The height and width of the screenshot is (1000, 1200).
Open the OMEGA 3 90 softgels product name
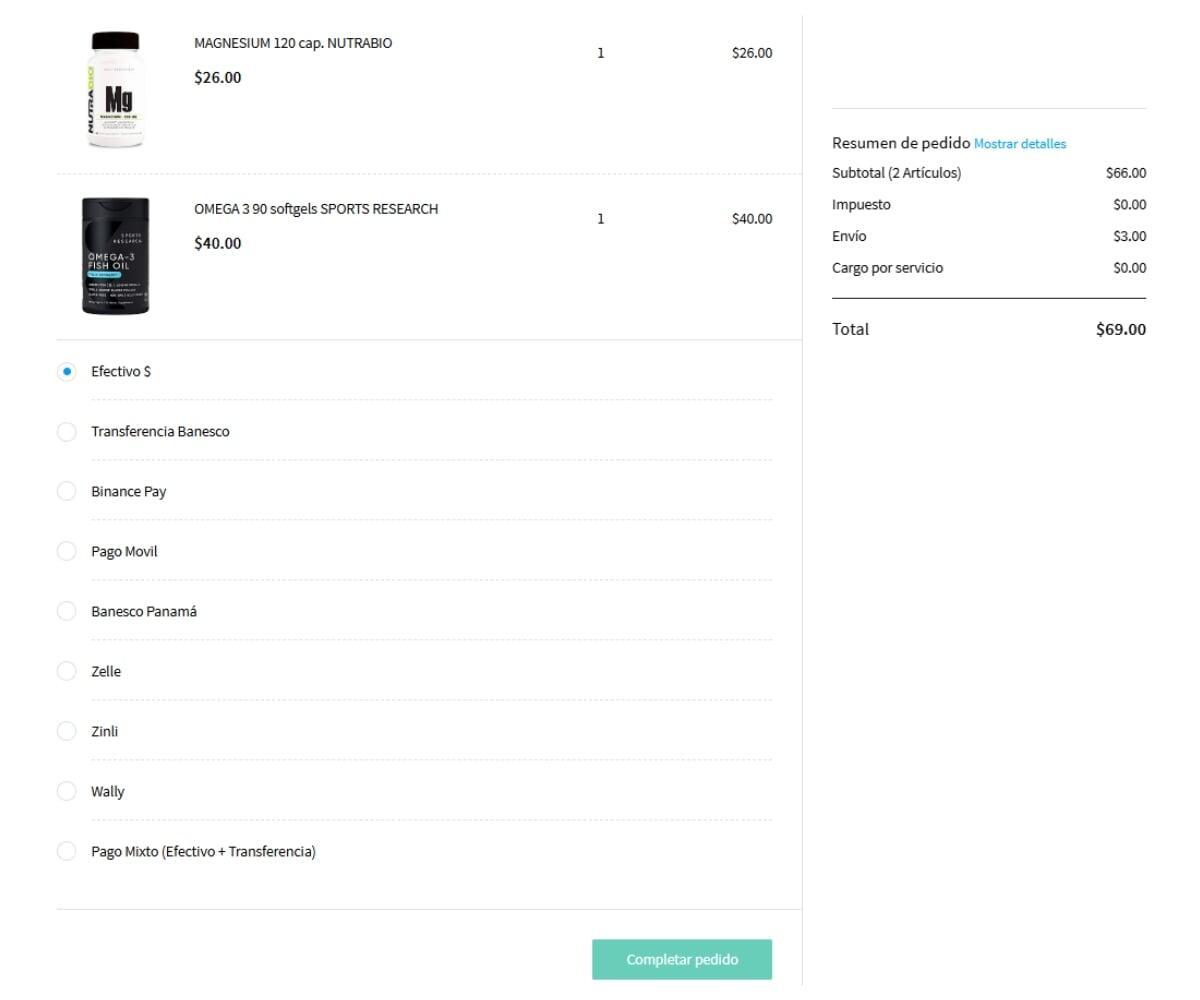coord(316,210)
